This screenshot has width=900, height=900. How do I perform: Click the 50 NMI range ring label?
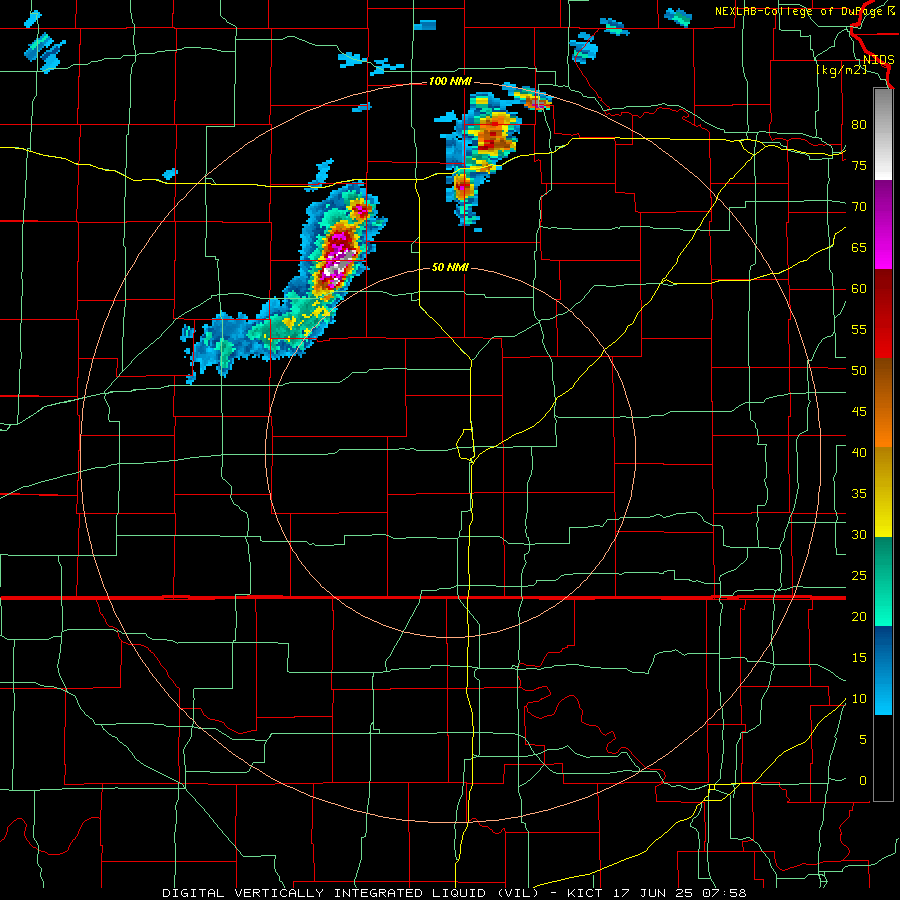[x=450, y=267]
